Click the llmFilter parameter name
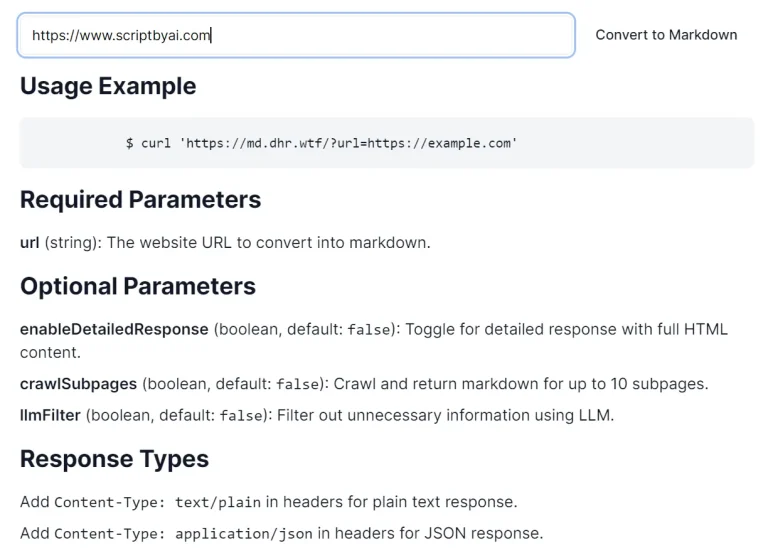The width and height of the screenshot is (768, 548). (x=50, y=414)
